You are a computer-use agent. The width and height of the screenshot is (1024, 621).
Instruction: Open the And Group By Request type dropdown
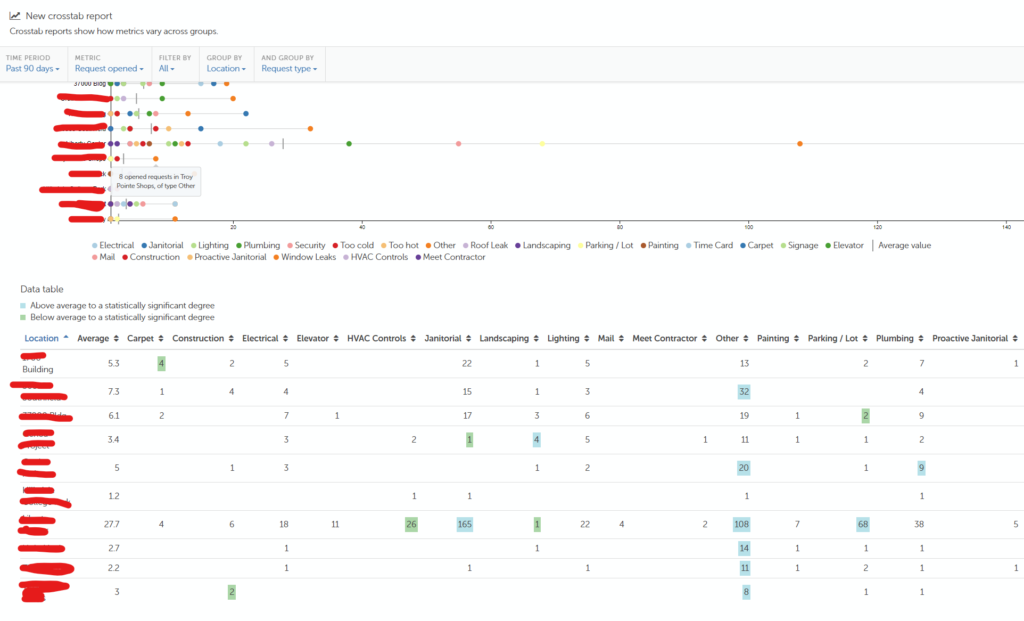[x=289, y=69]
